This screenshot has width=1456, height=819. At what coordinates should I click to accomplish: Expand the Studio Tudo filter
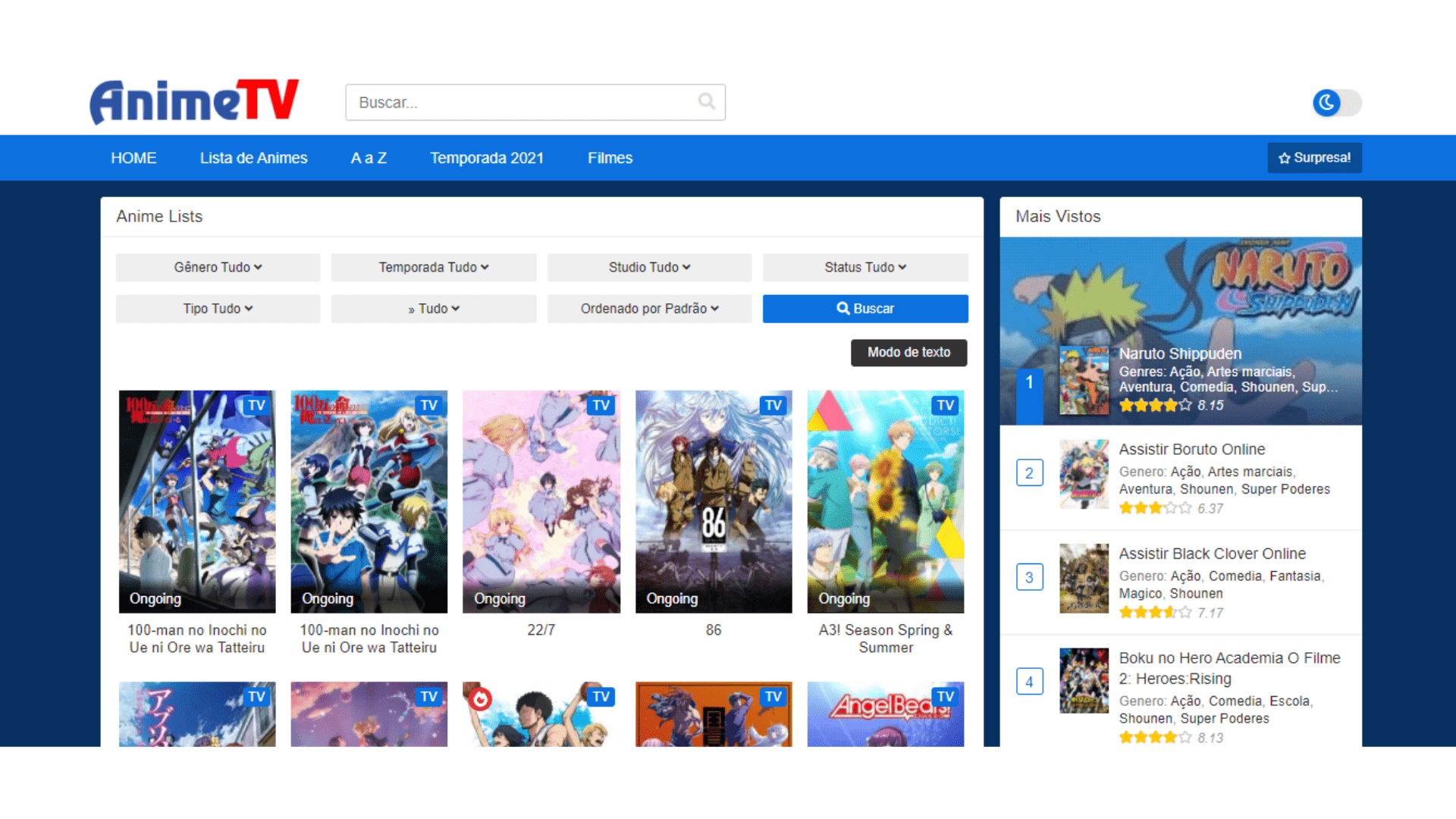pyautogui.click(x=649, y=267)
